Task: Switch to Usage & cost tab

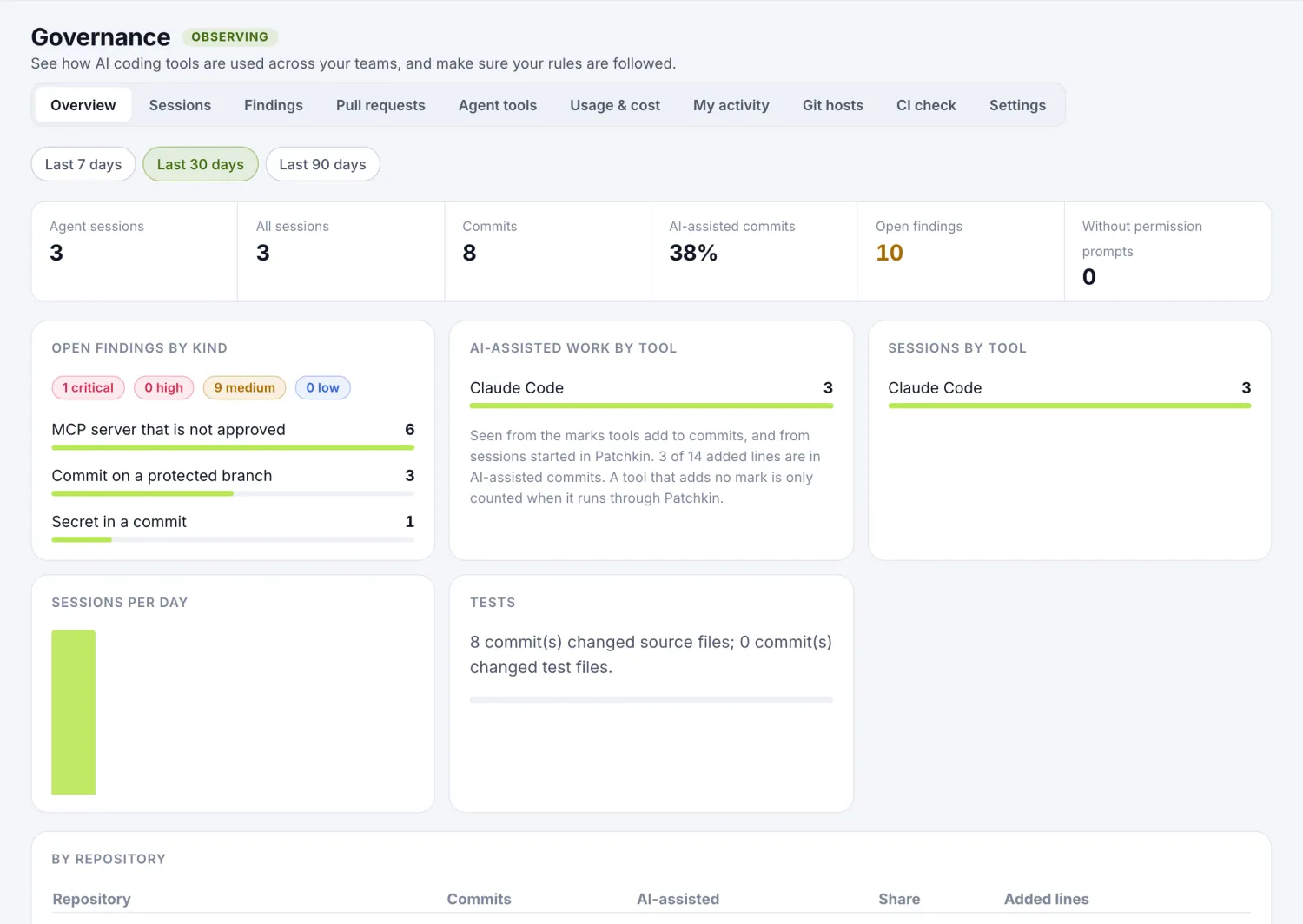Action: click(615, 105)
